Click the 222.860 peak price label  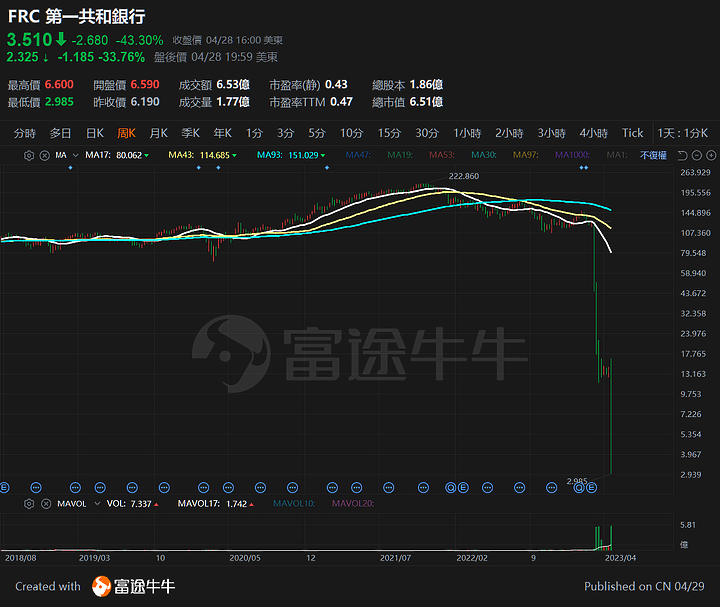coord(464,176)
